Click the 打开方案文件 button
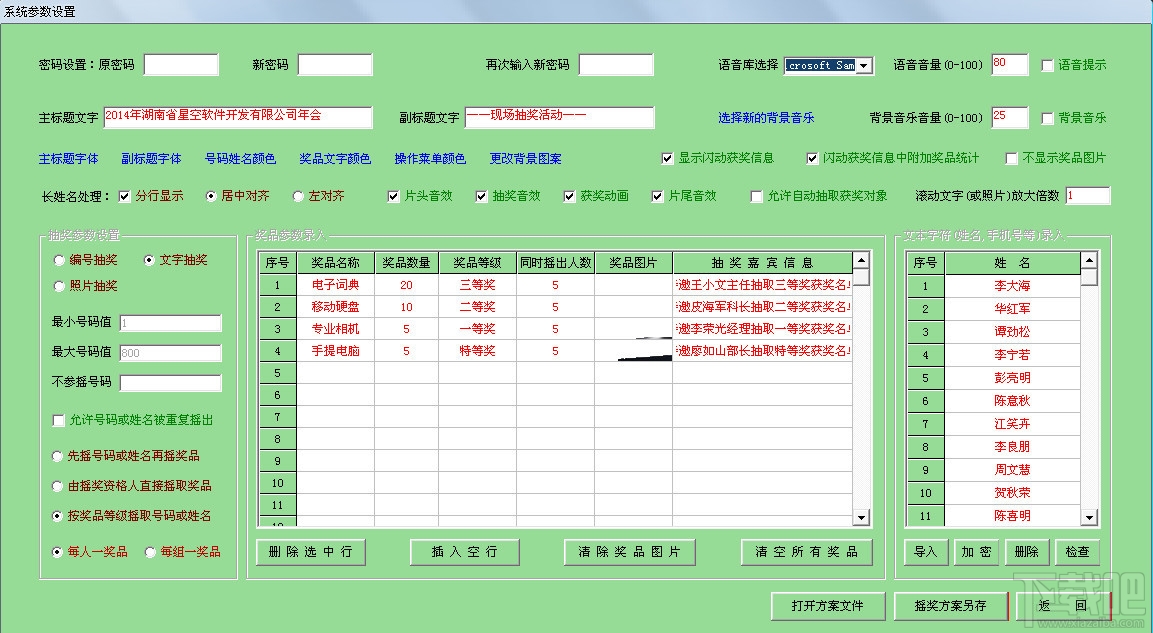Image resolution: width=1153 pixels, height=633 pixels. pyautogui.click(x=827, y=606)
